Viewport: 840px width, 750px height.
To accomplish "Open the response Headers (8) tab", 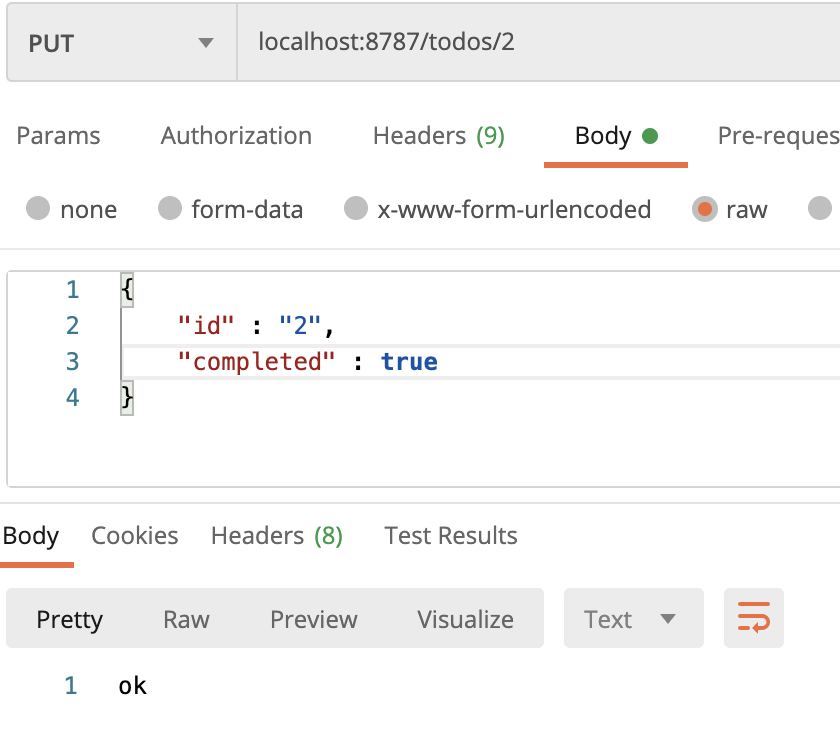I will click(x=277, y=536).
